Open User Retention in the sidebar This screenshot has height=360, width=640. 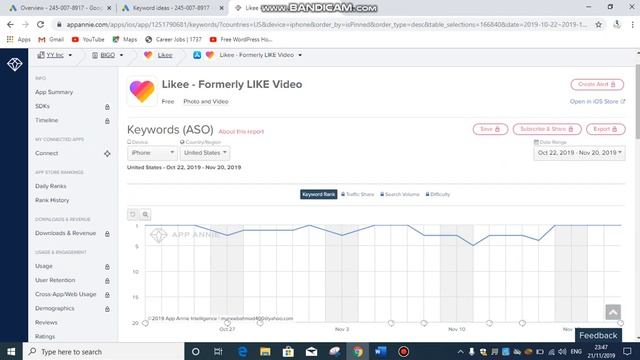(55, 280)
